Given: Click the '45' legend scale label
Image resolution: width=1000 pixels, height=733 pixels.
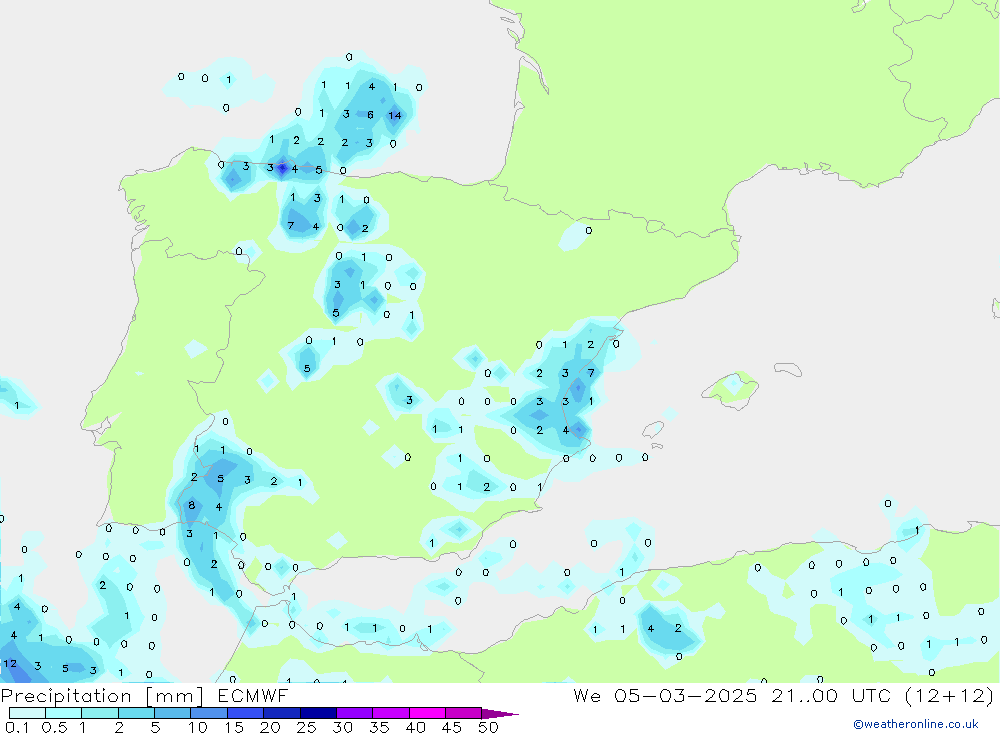Looking at the screenshot, I should pos(452,727).
